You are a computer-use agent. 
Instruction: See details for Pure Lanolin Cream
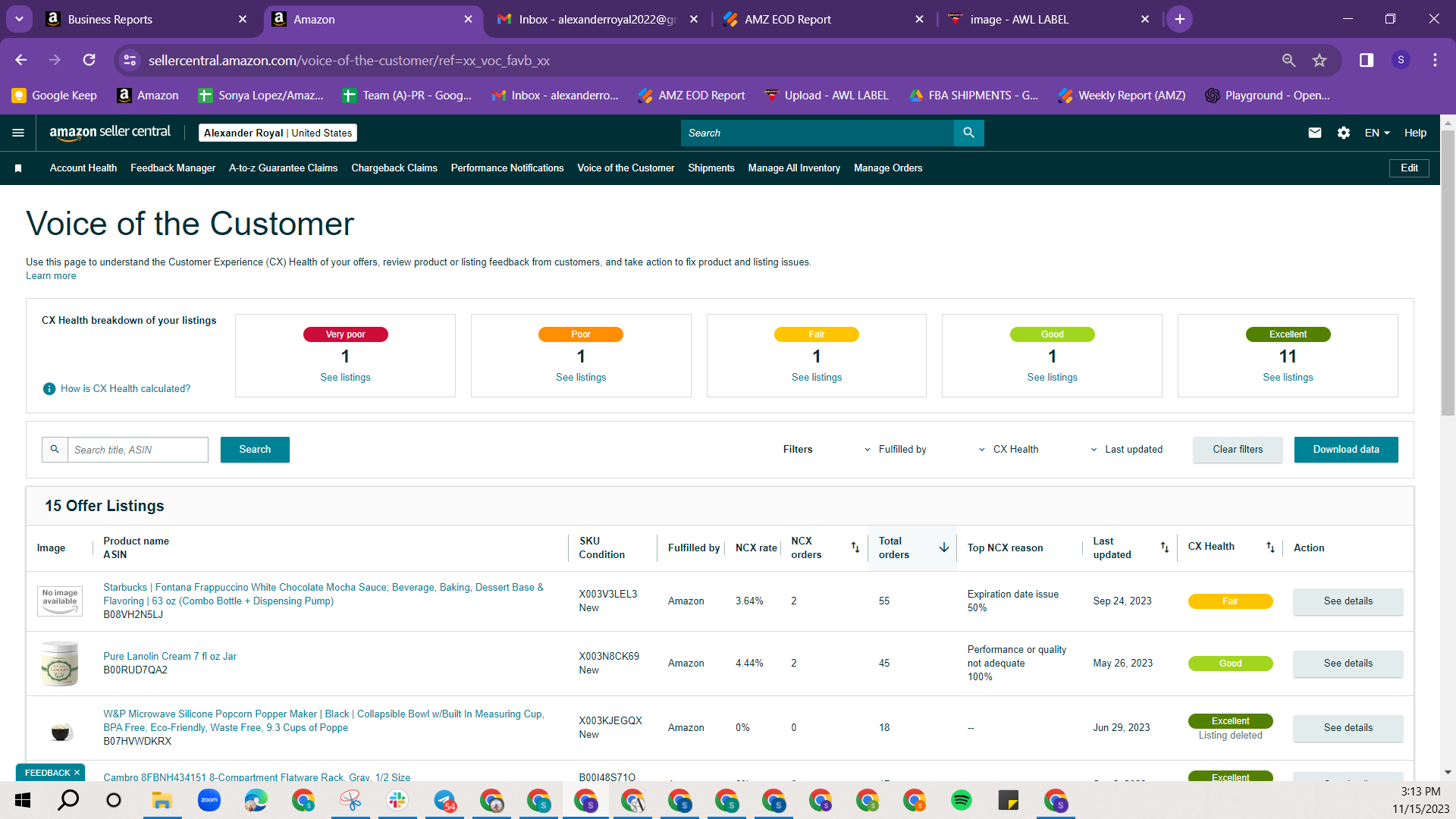coord(1348,664)
